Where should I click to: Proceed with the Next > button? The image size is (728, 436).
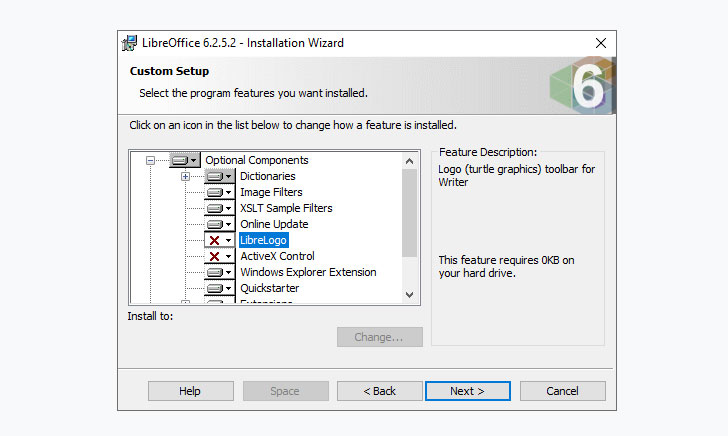468,391
